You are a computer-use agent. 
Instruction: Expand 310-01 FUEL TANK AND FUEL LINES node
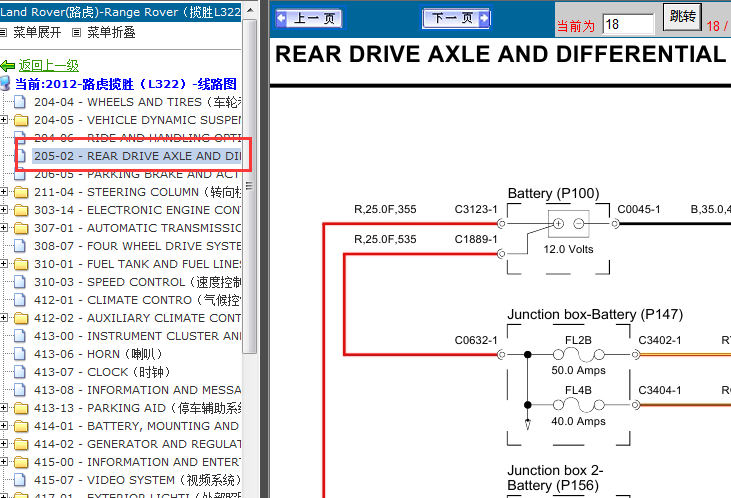(x=3, y=263)
